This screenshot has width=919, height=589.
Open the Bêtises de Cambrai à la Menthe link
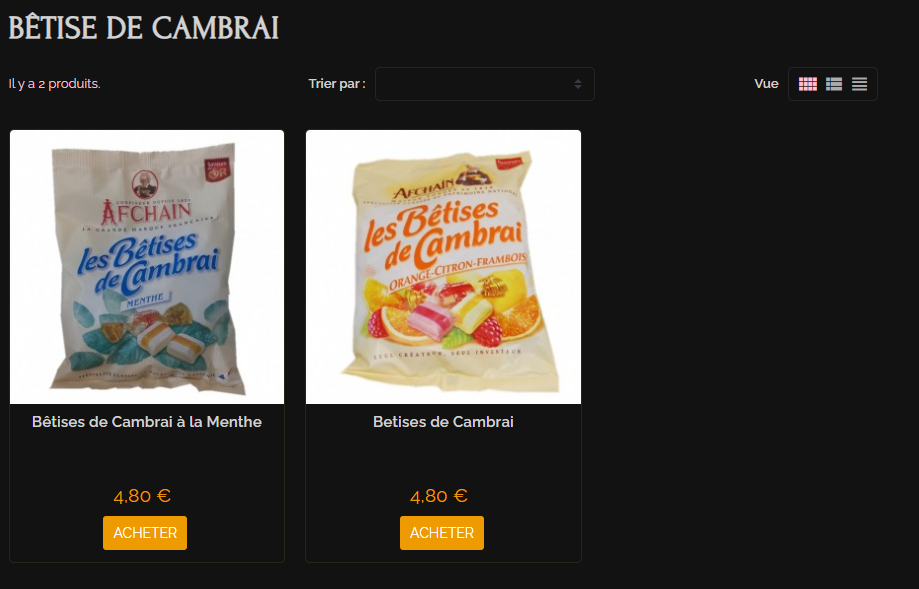click(x=147, y=422)
